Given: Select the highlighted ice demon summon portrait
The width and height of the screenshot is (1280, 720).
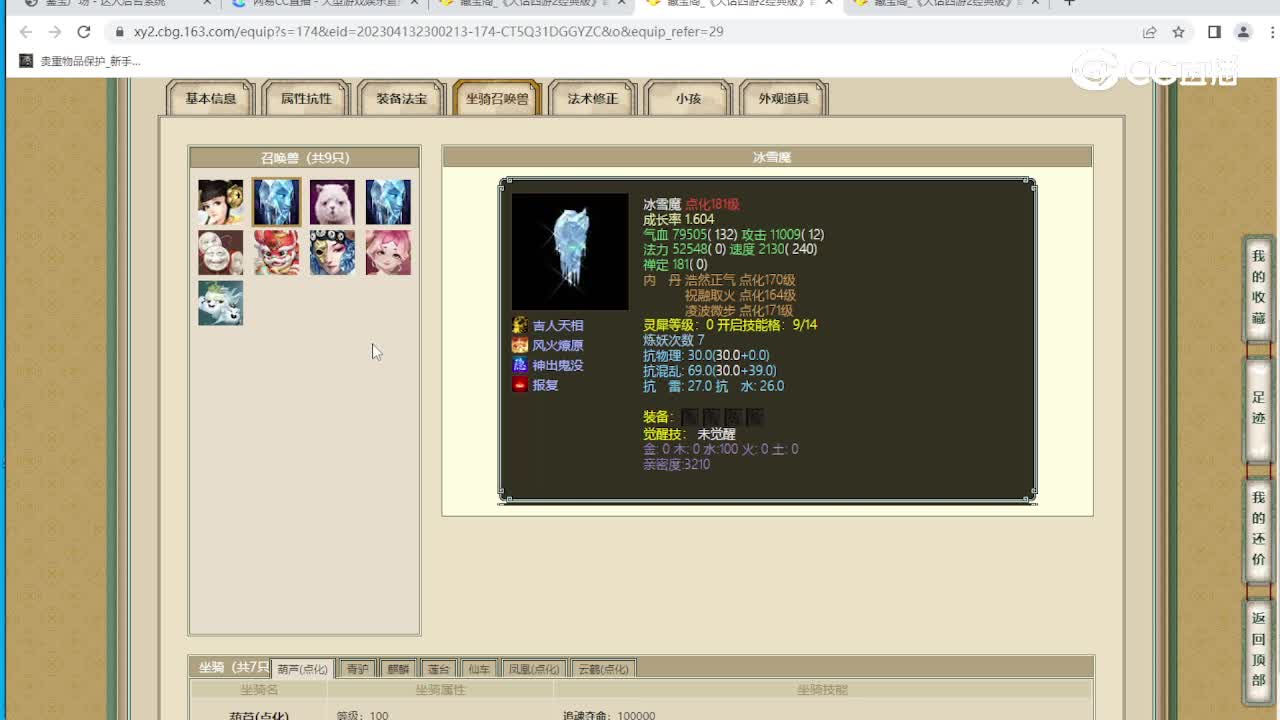Looking at the screenshot, I should (x=276, y=203).
